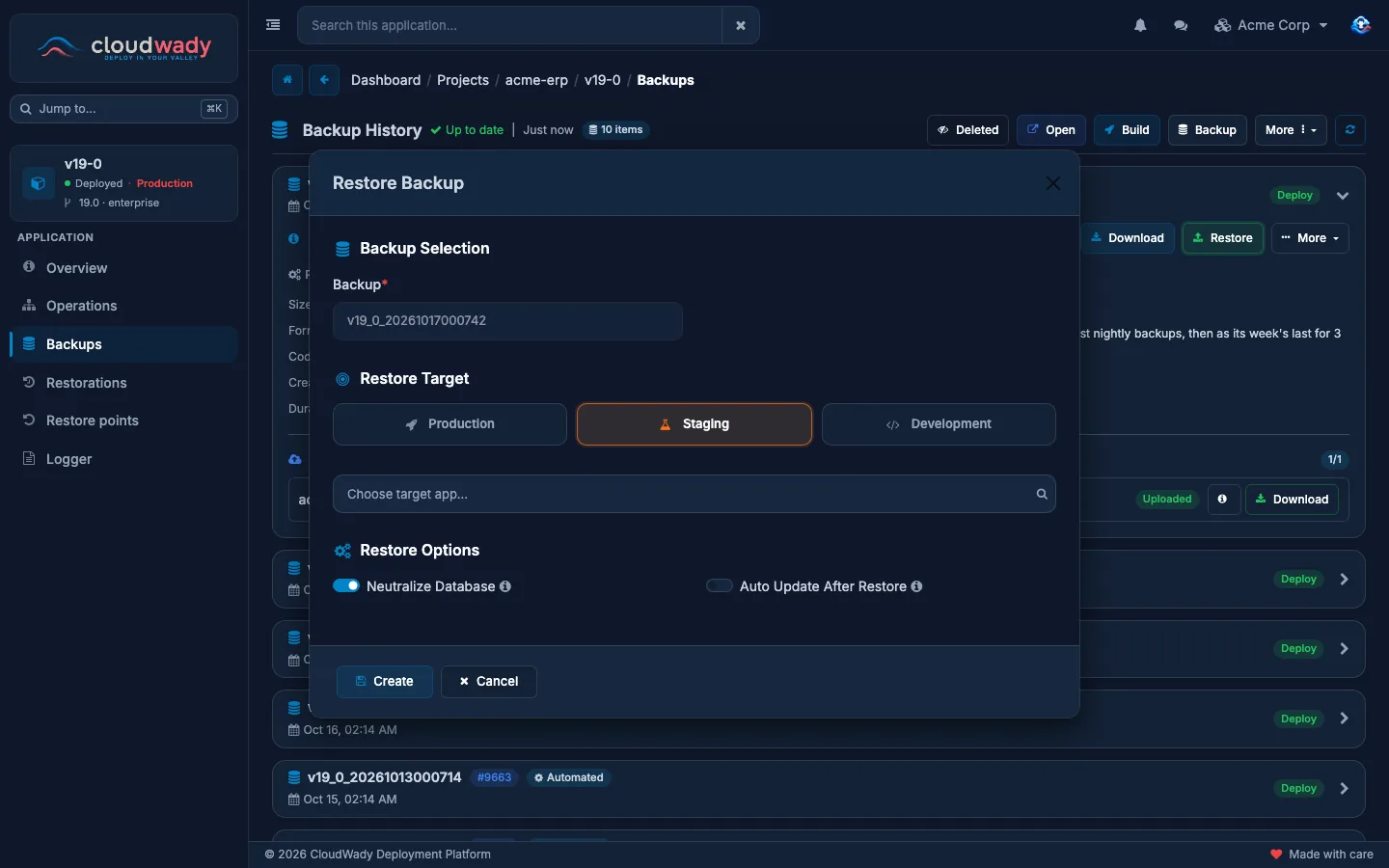Click info icon next to Neutralize Database
The width and height of the screenshot is (1389, 868).
[x=505, y=586]
